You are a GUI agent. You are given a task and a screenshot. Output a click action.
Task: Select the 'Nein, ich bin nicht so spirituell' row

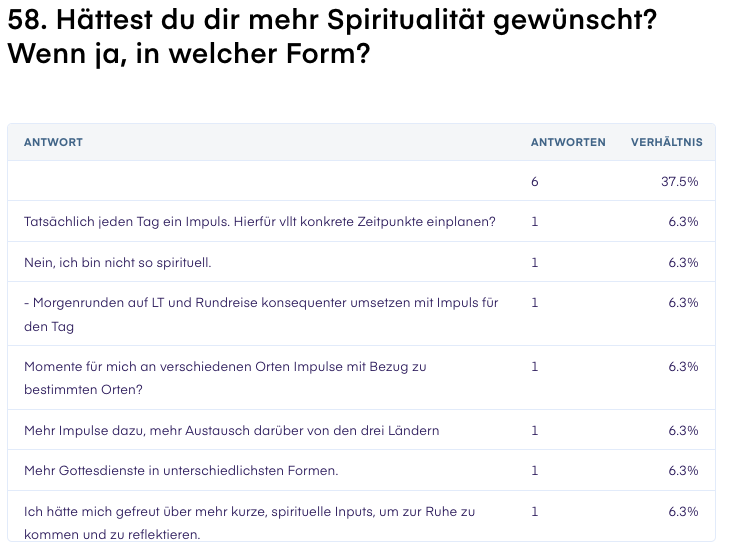pyautogui.click(x=361, y=262)
